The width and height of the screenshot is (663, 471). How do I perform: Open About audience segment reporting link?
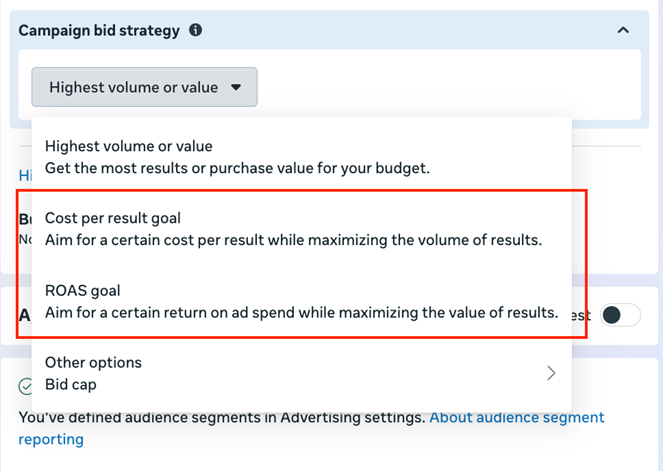pyautogui.click(x=516, y=417)
